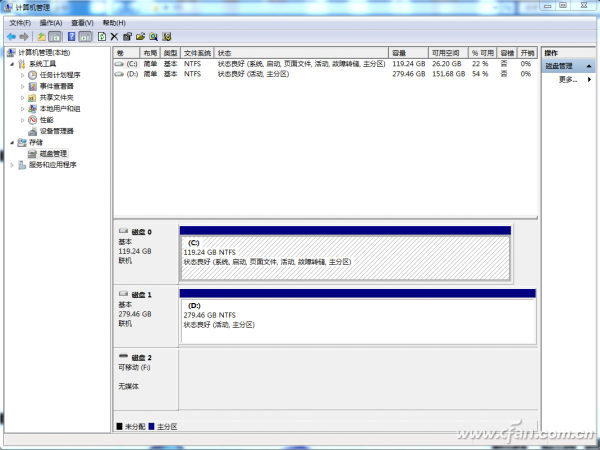Click the Properties toolbar icon
This screenshot has height=450, width=600.
coord(127,37)
